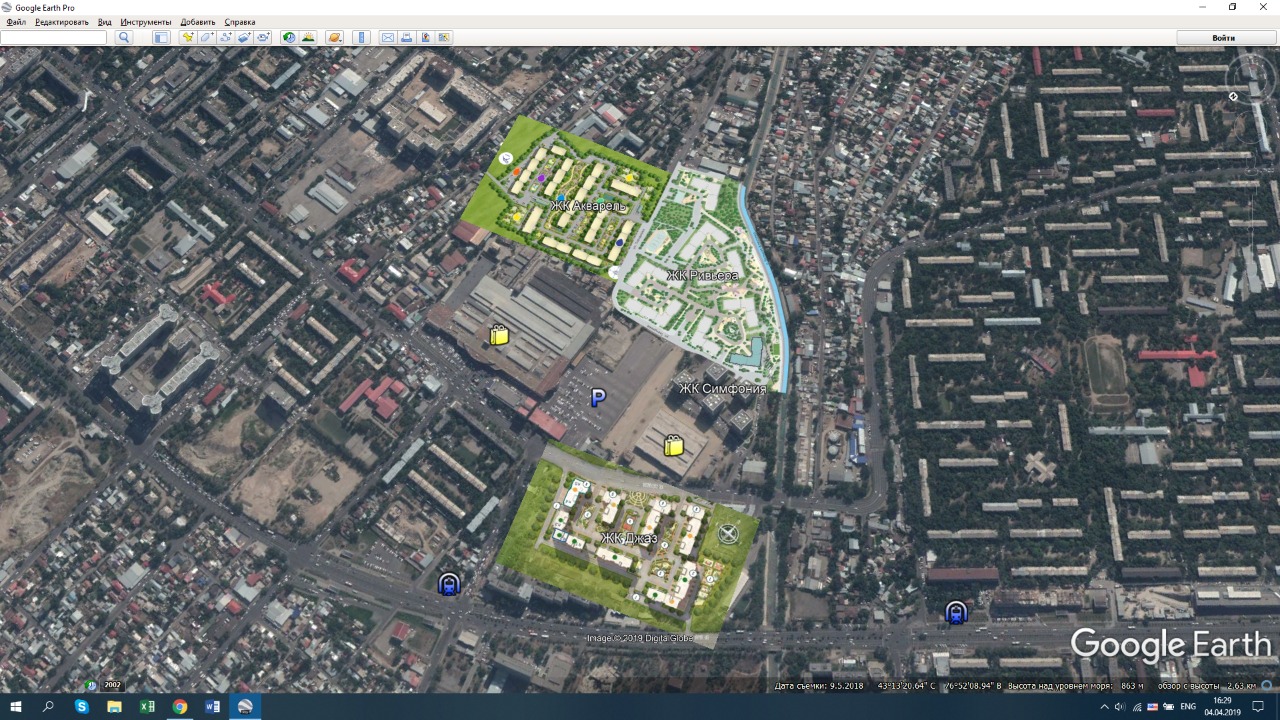Open the Файл menu
The height and width of the screenshot is (720, 1280).
click(16, 22)
